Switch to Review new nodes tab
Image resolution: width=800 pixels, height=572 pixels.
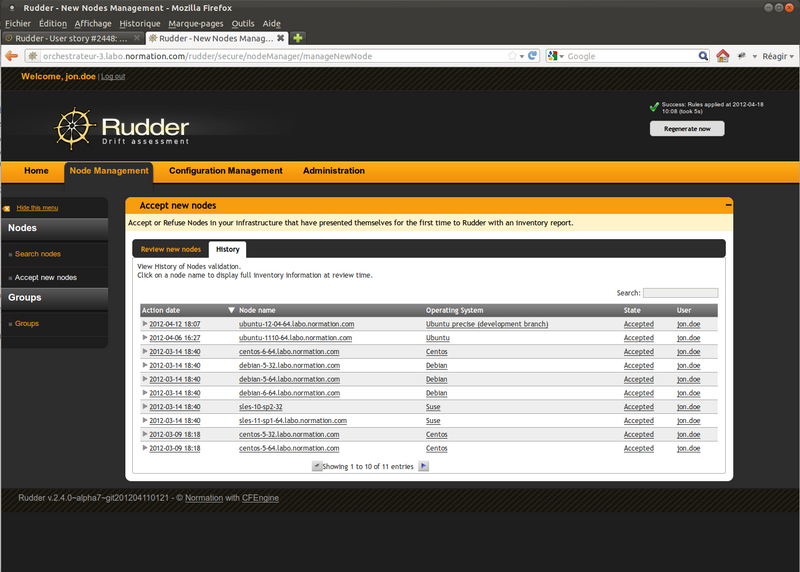(x=171, y=249)
